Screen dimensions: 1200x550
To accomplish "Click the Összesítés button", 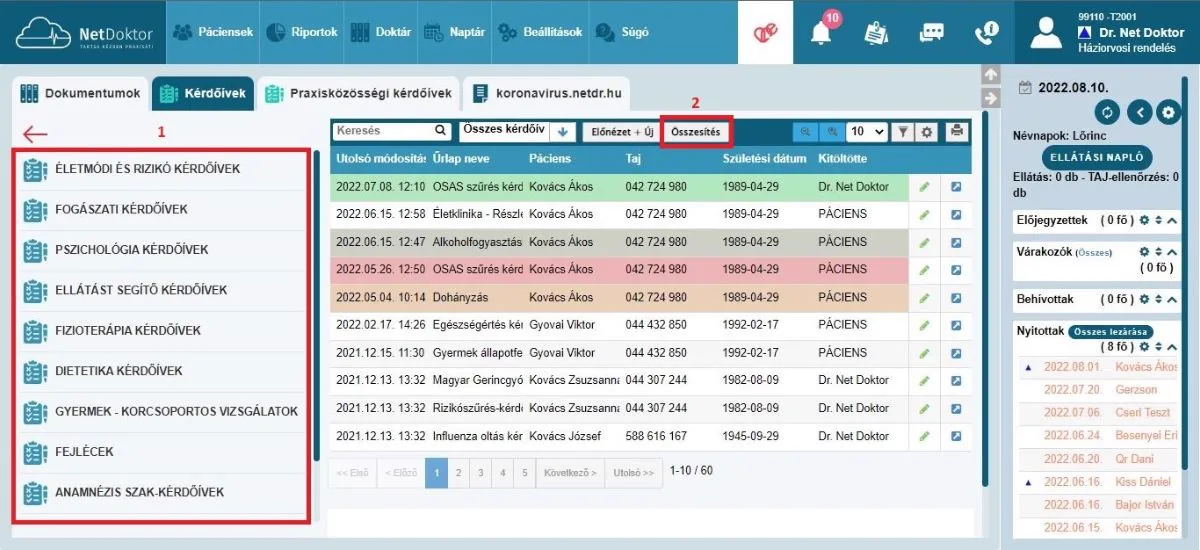I will click(696, 131).
